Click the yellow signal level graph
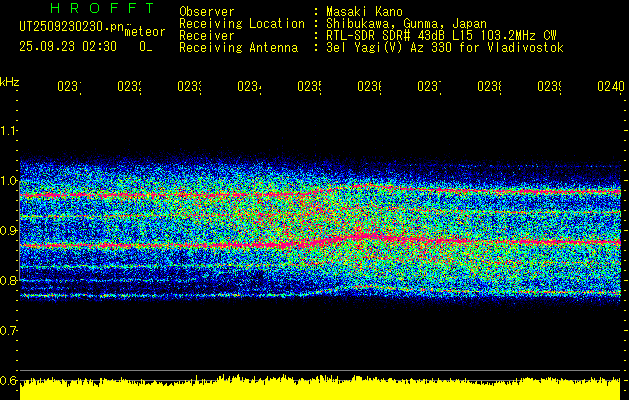629x400 pixels. tap(320, 388)
